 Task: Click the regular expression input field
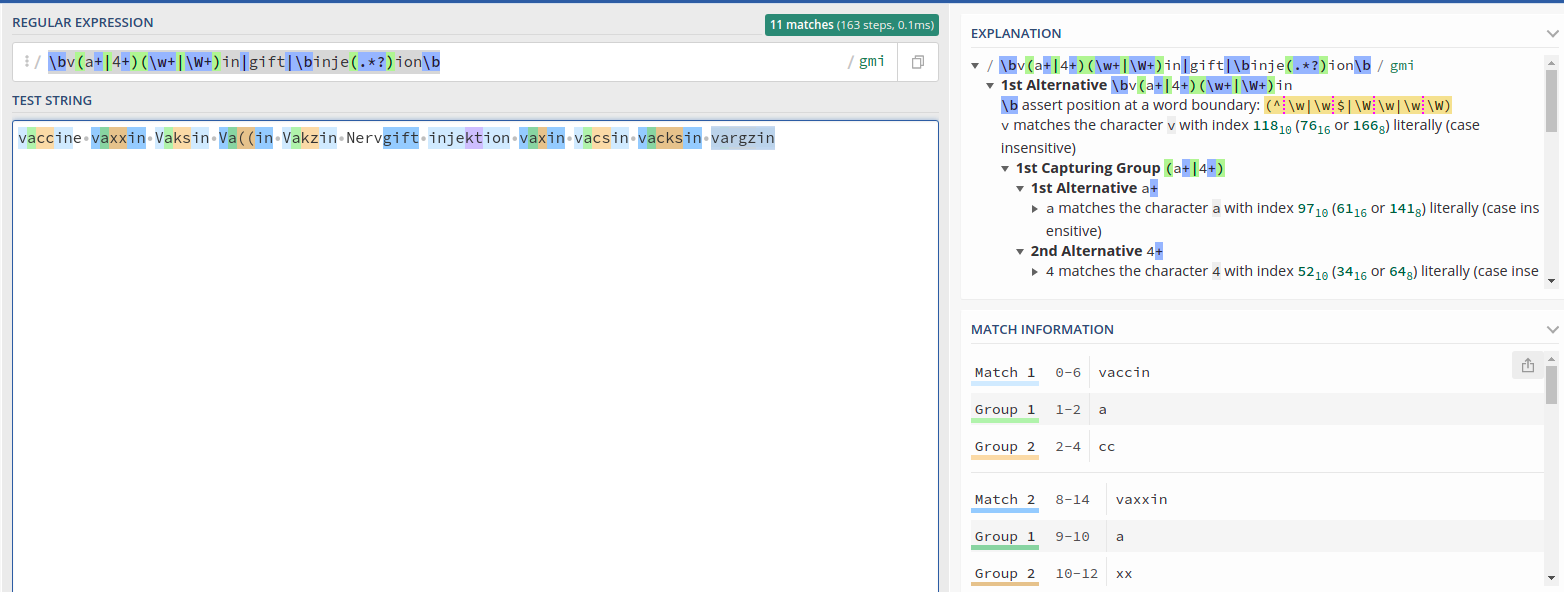point(500,61)
